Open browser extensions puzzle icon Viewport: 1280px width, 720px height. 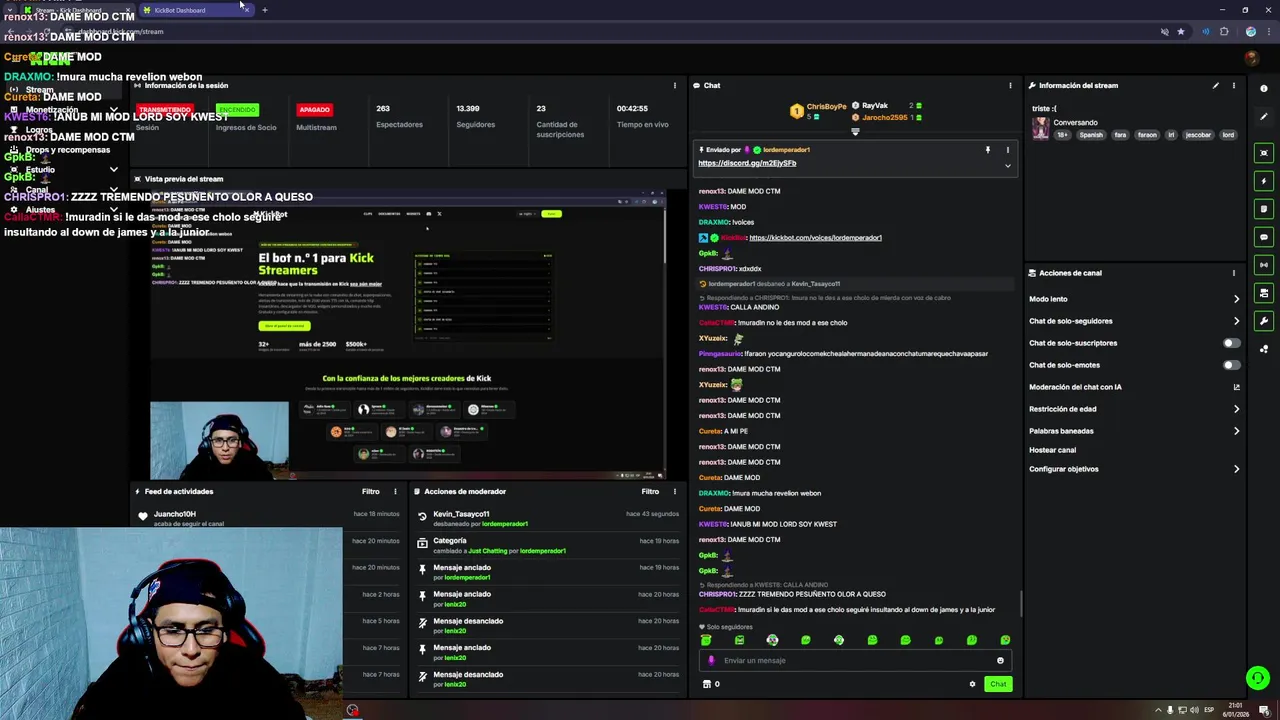tap(1224, 32)
